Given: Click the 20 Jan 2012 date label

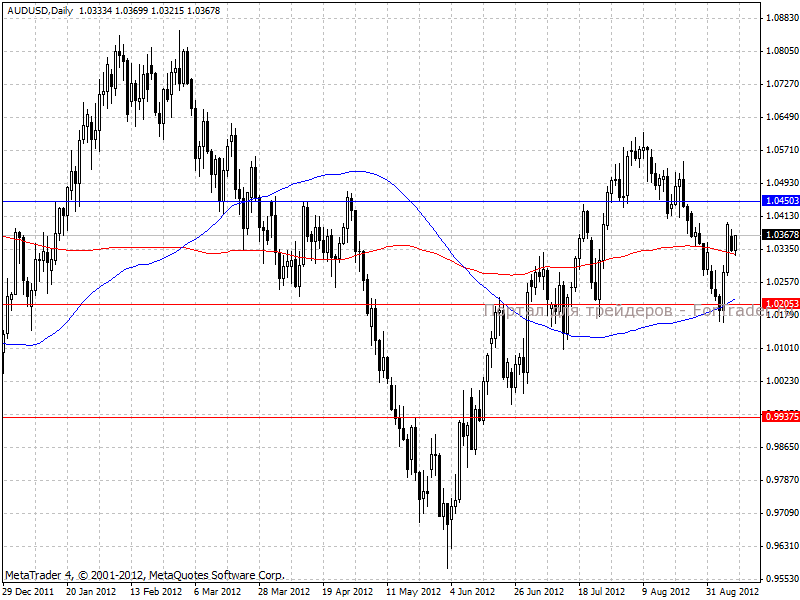Looking at the screenshot, I should point(91,592).
